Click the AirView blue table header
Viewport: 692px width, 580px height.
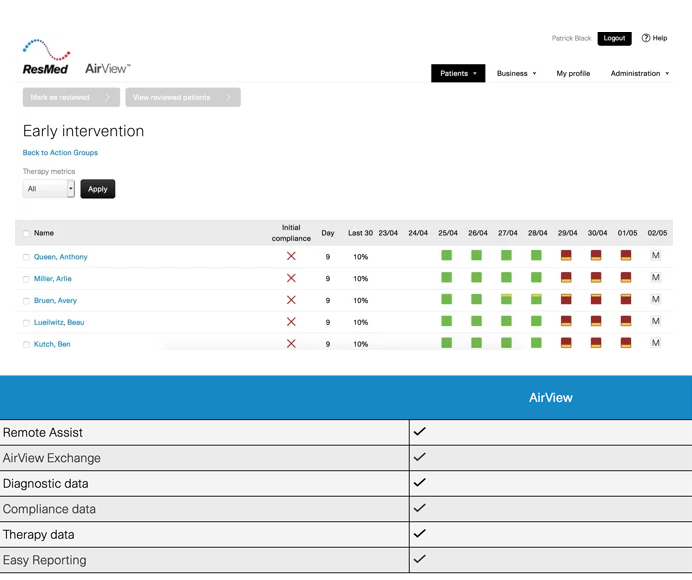tap(551, 398)
